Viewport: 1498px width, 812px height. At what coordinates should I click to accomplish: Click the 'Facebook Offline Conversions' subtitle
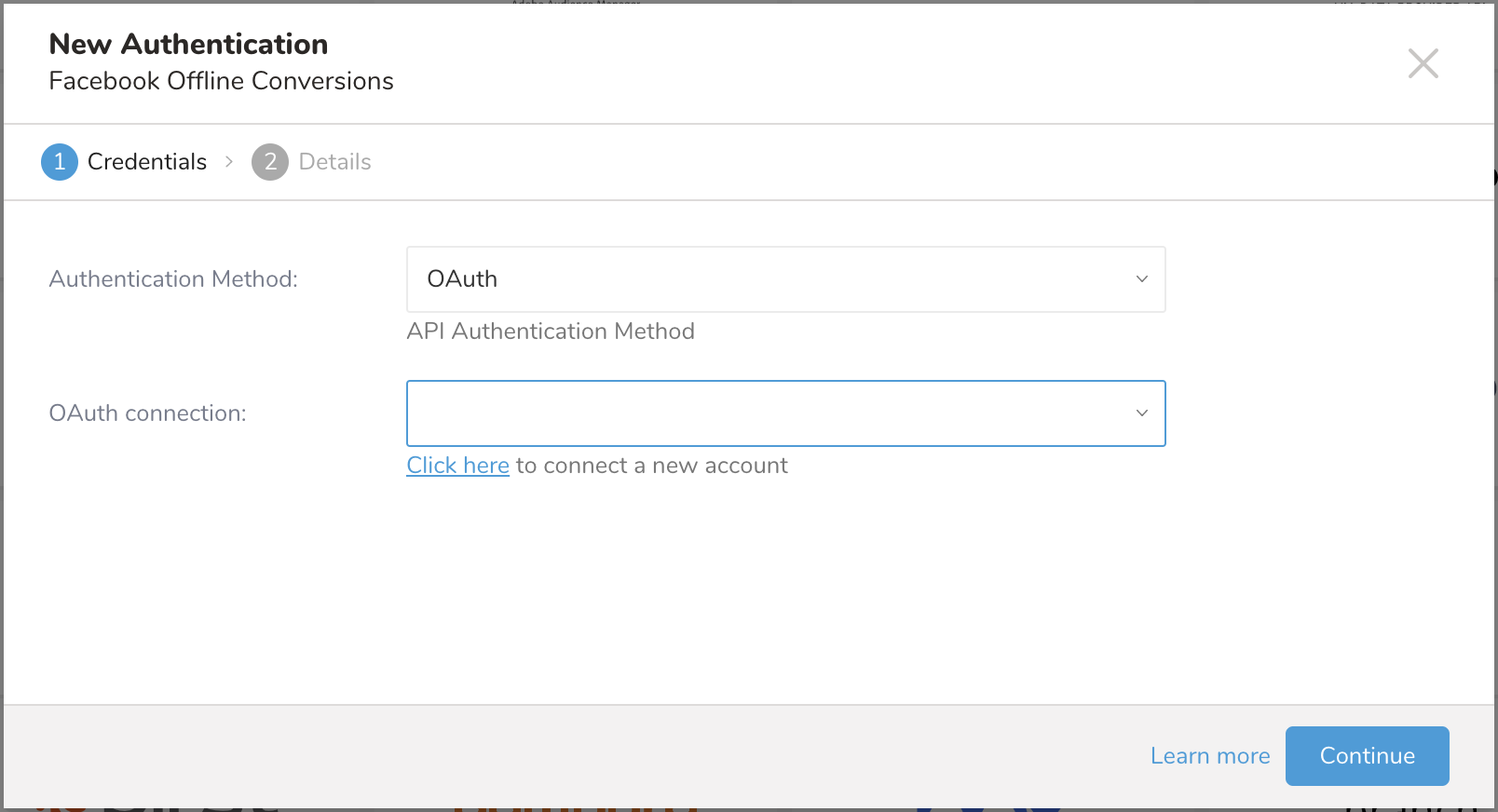[221, 81]
